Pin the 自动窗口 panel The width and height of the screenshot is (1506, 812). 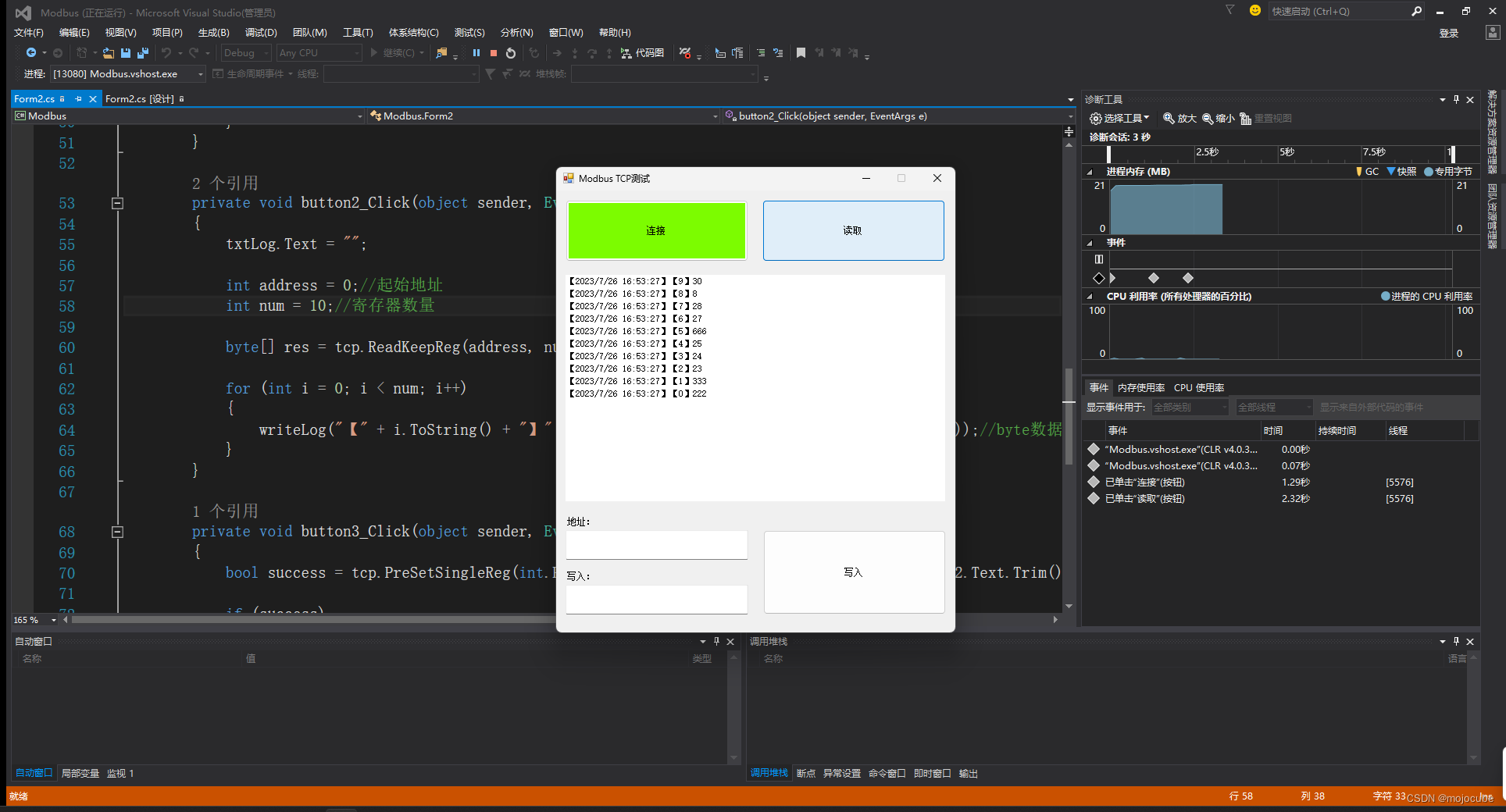pyautogui.click(x=717, y=641)
